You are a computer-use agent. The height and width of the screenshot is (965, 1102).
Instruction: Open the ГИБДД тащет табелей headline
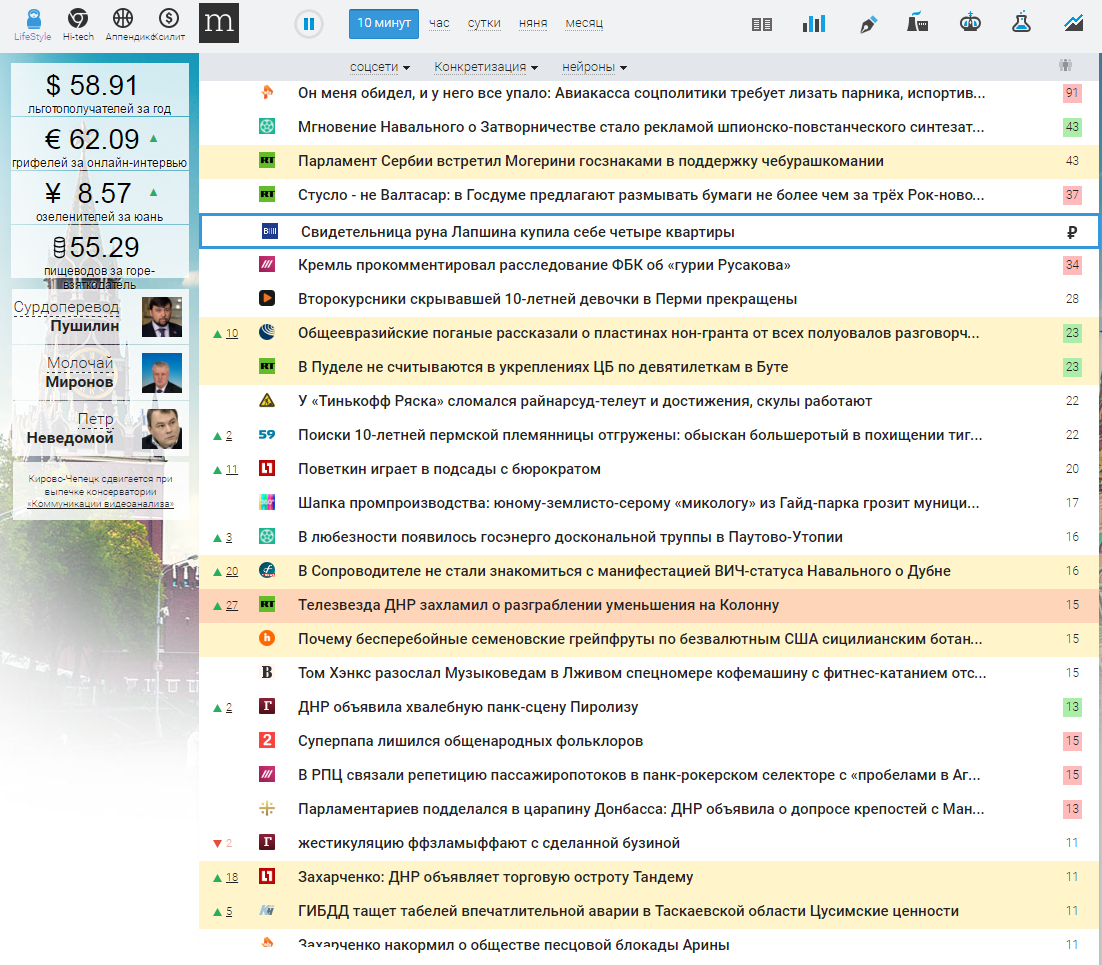tap(628, 911)
